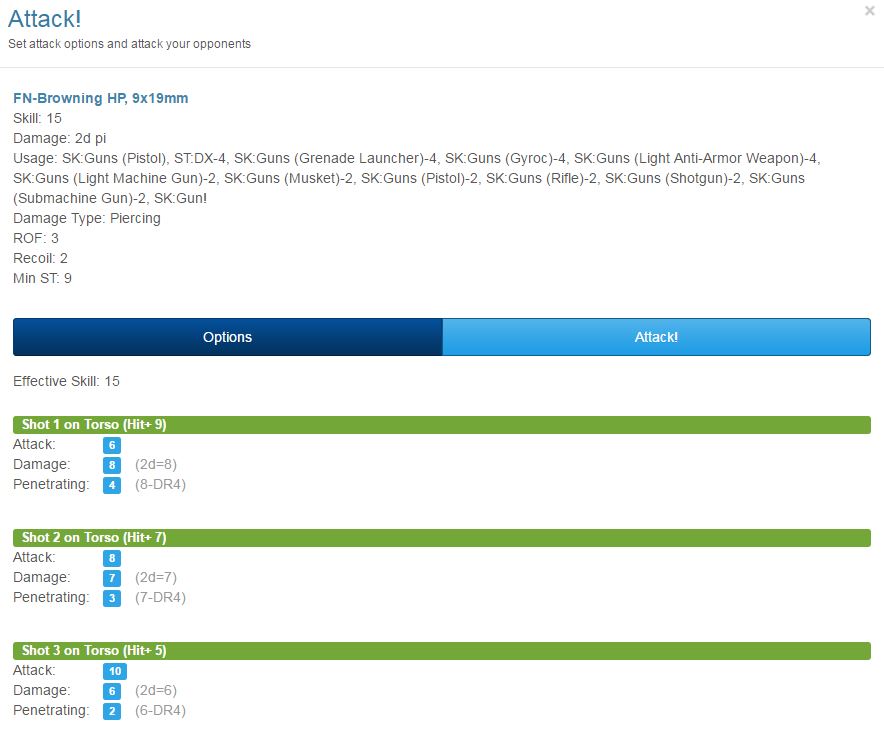Click the (8-DR4) penetration formula text
The width and height of the screenshot is (884, 736).
pyautogui.click(x=160, y=484)
